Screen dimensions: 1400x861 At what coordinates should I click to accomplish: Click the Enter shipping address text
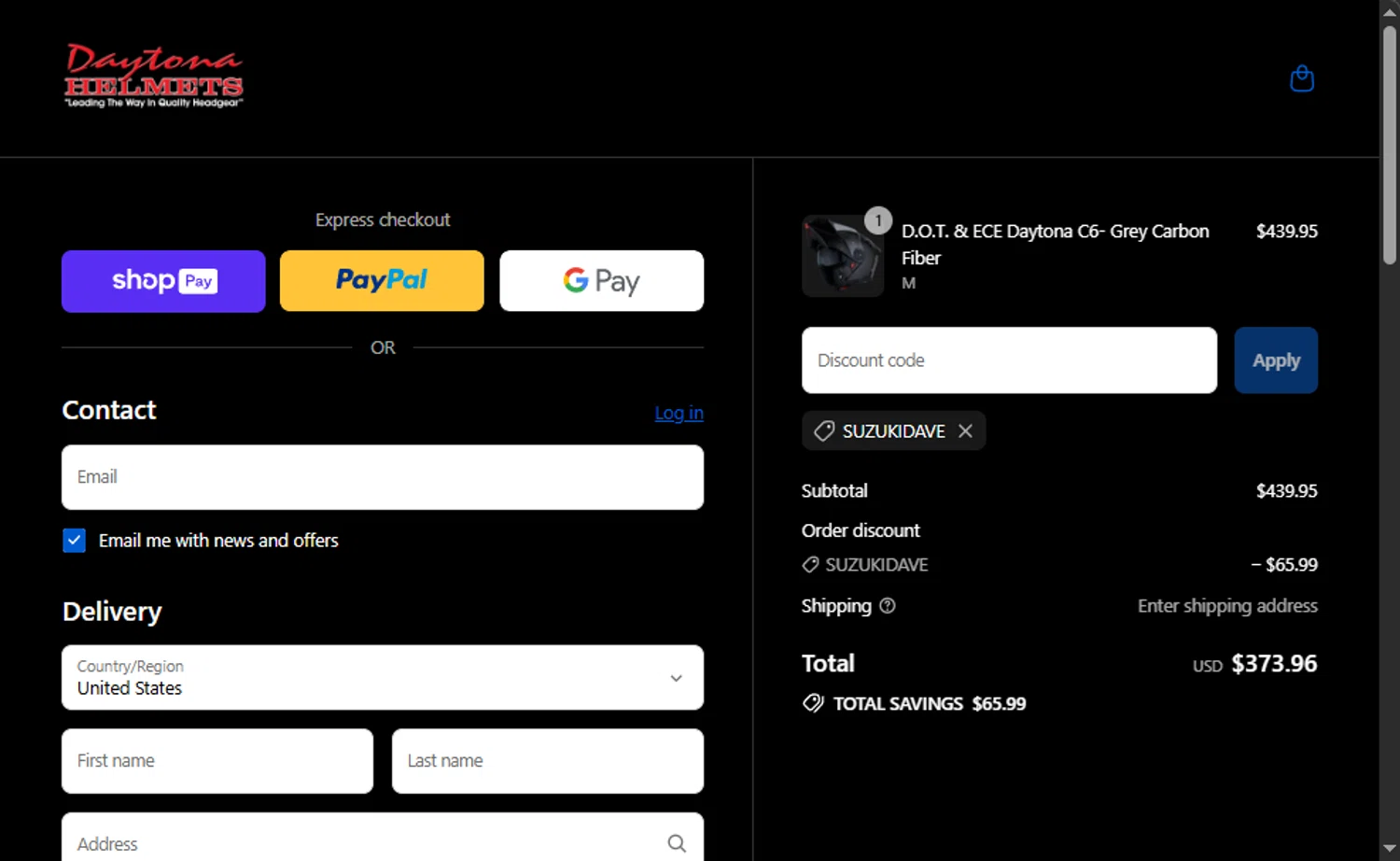pyautogui.click(x=1227, y=606)
